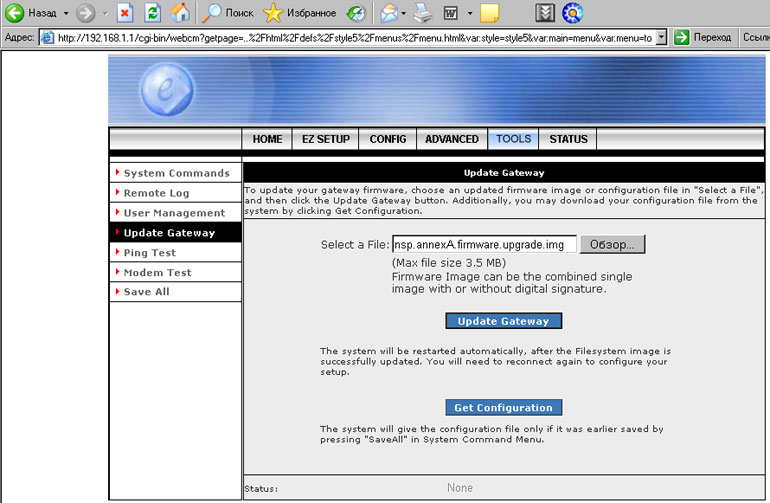Open Ping Test in the sidebar
The height and width of the screenshot is (503, 770).
[149, 253]
